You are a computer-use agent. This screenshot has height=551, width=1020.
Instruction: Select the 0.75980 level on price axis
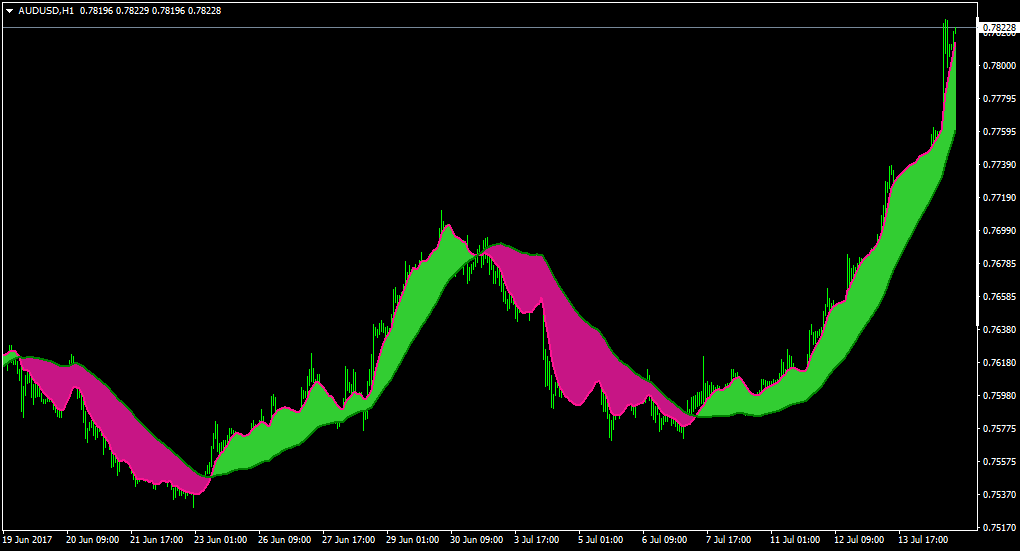(x=999, y=396)
